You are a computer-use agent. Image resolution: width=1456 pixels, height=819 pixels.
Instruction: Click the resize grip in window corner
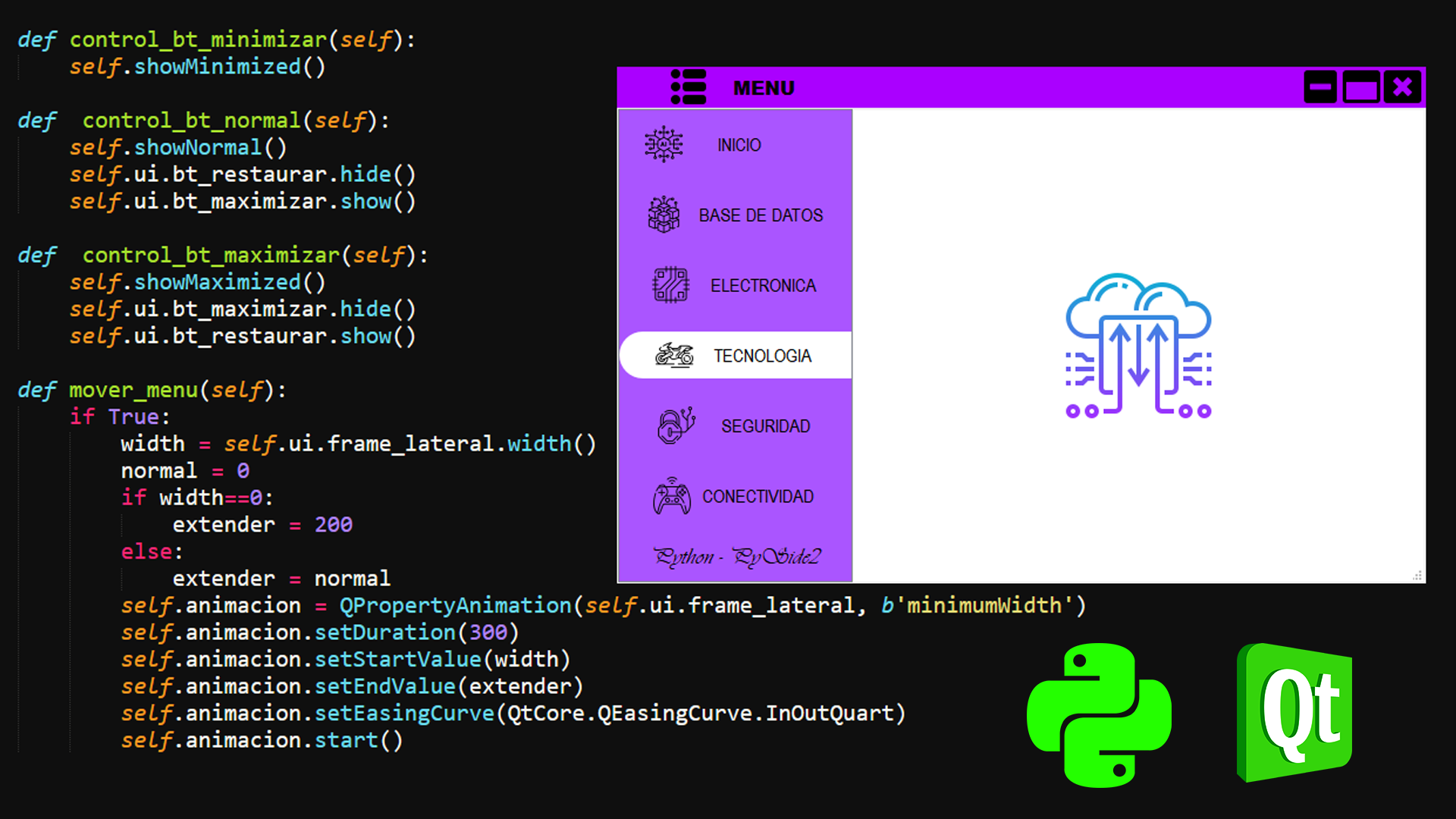click(1417, 576)
